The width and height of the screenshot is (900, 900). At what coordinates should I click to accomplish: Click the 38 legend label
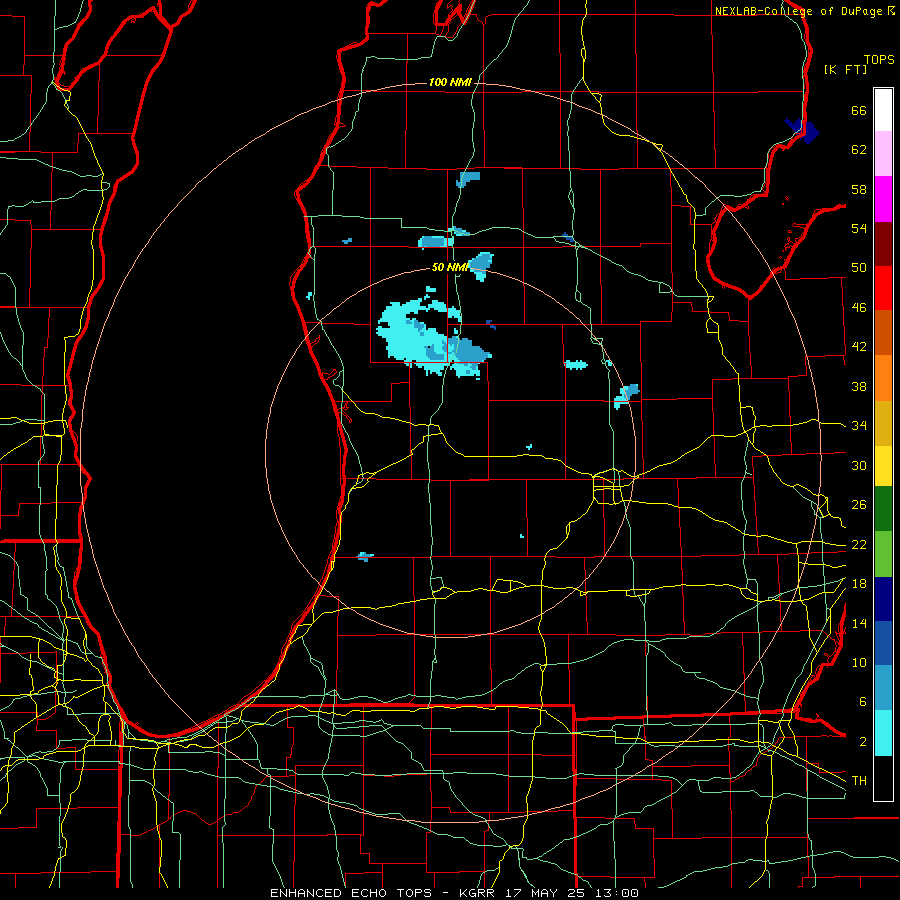(x=859, y=386)
